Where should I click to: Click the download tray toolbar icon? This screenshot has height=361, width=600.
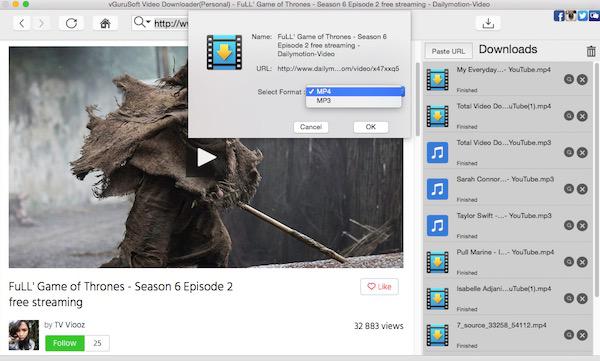[x=488, y=23]
